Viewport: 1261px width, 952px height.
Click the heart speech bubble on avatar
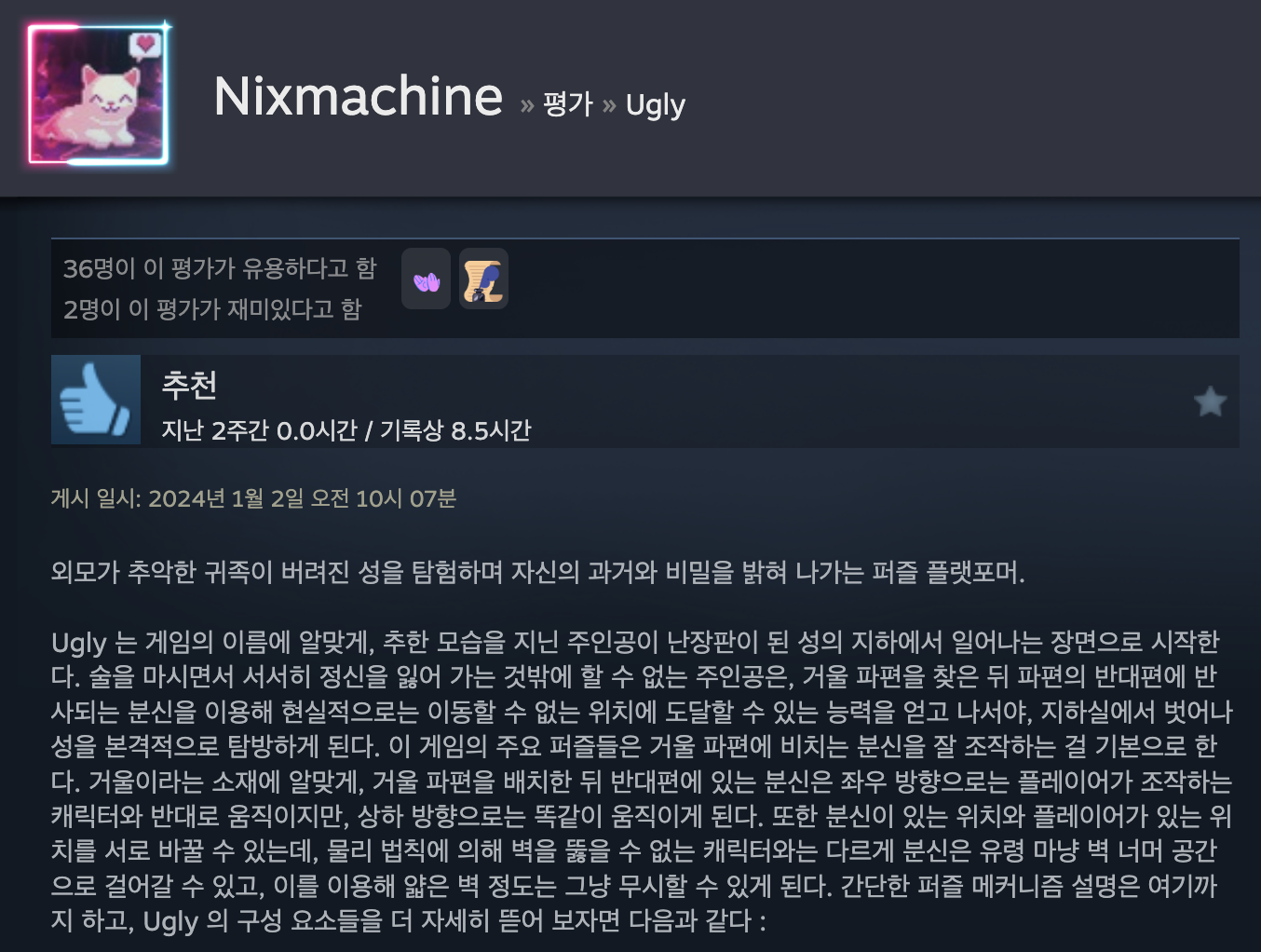point(144,45)
